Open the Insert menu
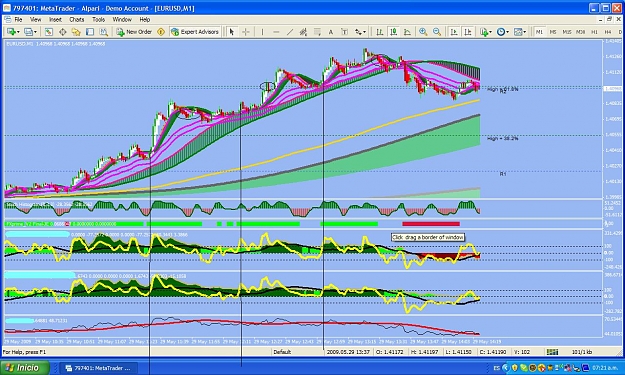Screen dimensions: 625x375 click(55, 20)
